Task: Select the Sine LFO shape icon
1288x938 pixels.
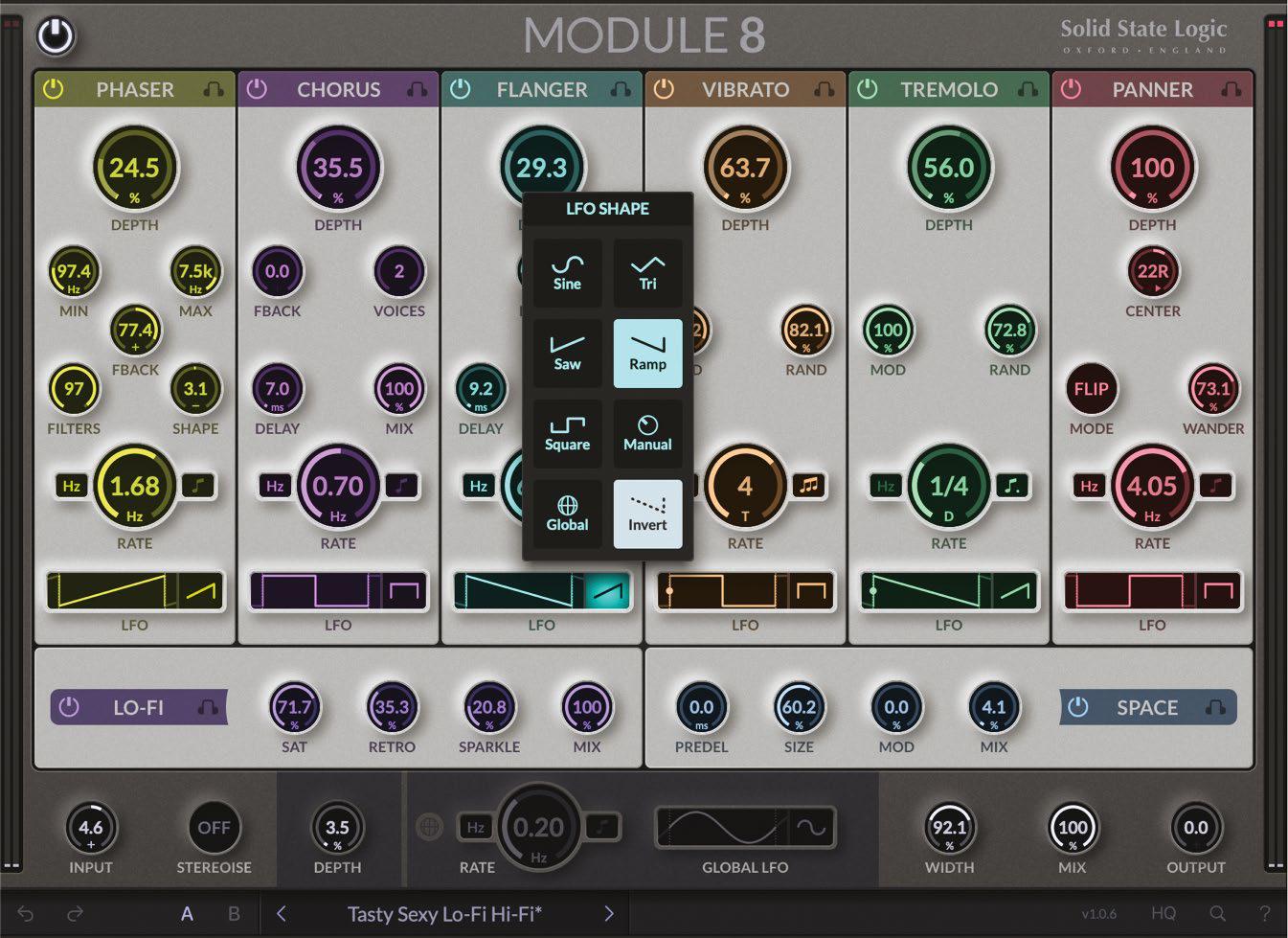Action: 566,273
